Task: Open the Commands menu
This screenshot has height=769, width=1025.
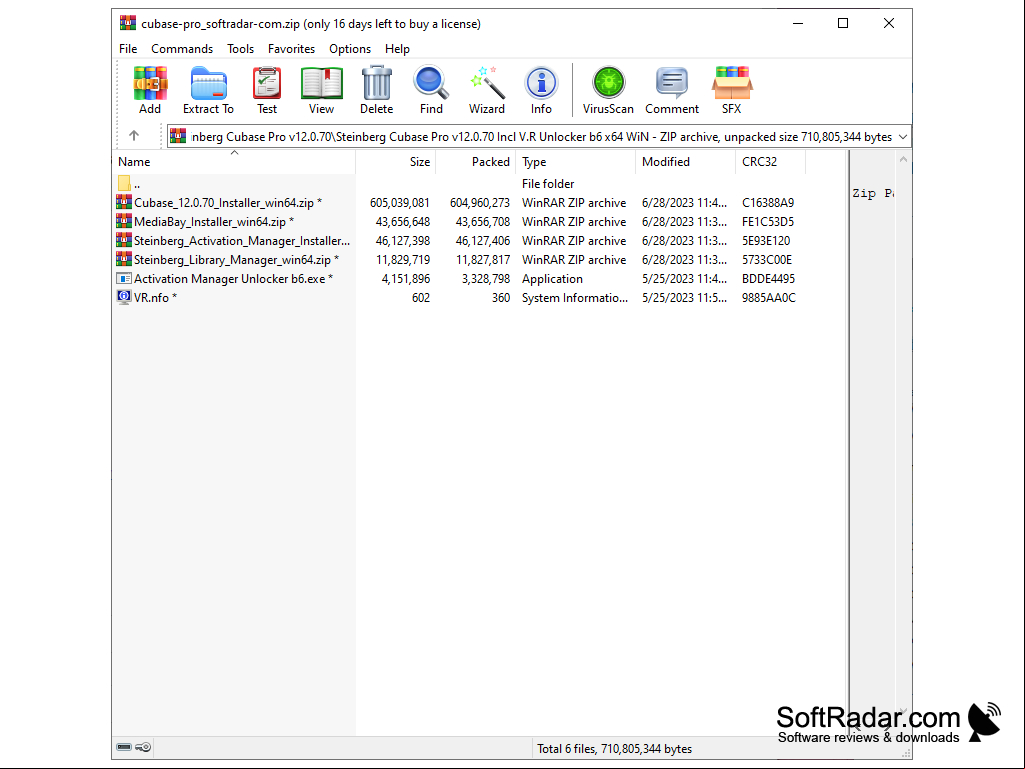Action: [x=182, y=49]
